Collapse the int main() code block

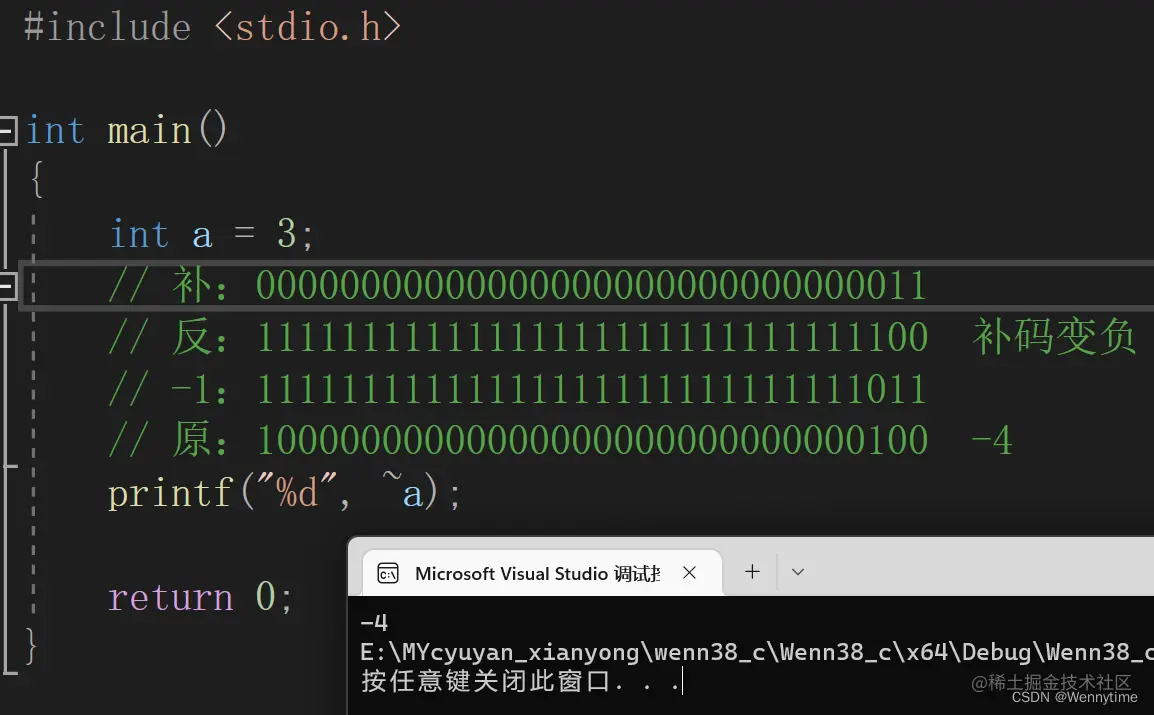7,131
